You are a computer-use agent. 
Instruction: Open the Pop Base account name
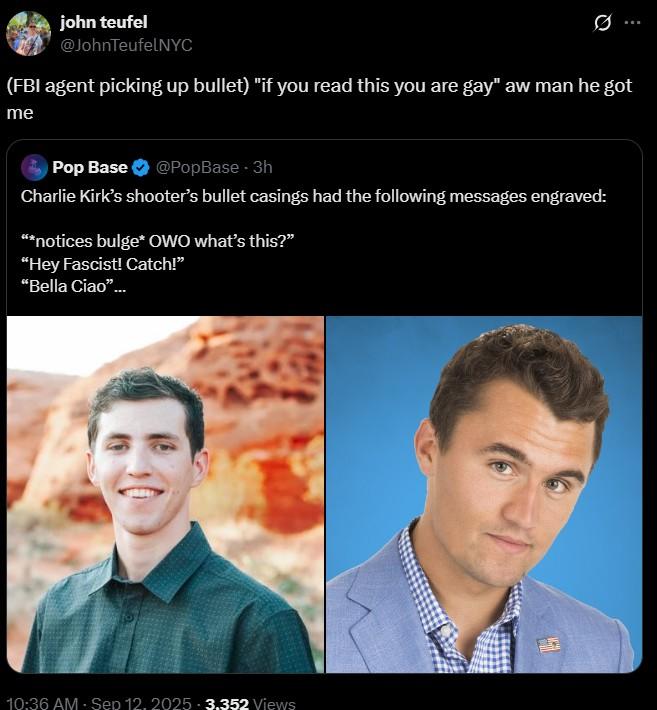point(89,167)
